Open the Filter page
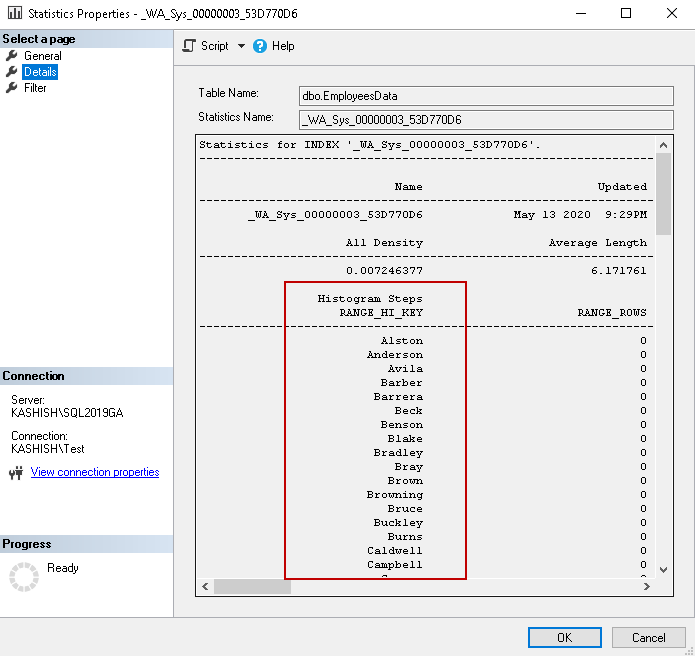Screen dimensions: 695x656 [x=35, y=88]
